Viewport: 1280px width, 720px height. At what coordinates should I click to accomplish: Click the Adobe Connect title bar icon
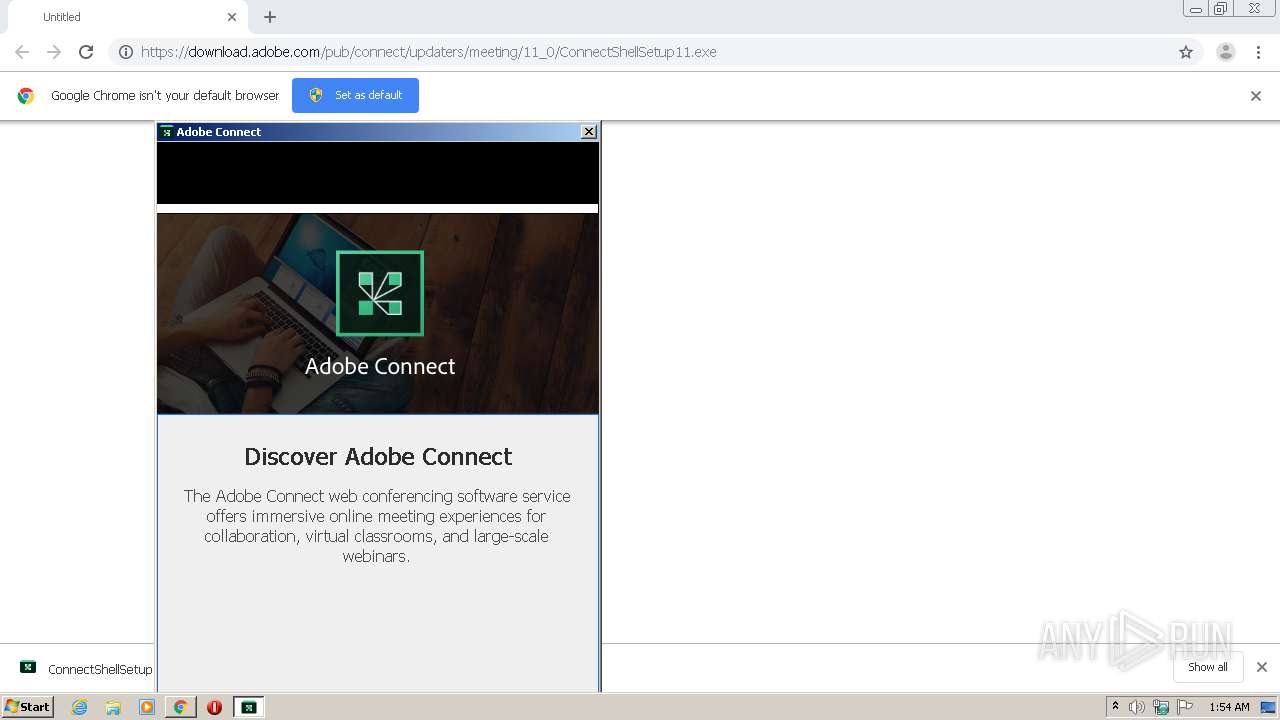point(167,132)
